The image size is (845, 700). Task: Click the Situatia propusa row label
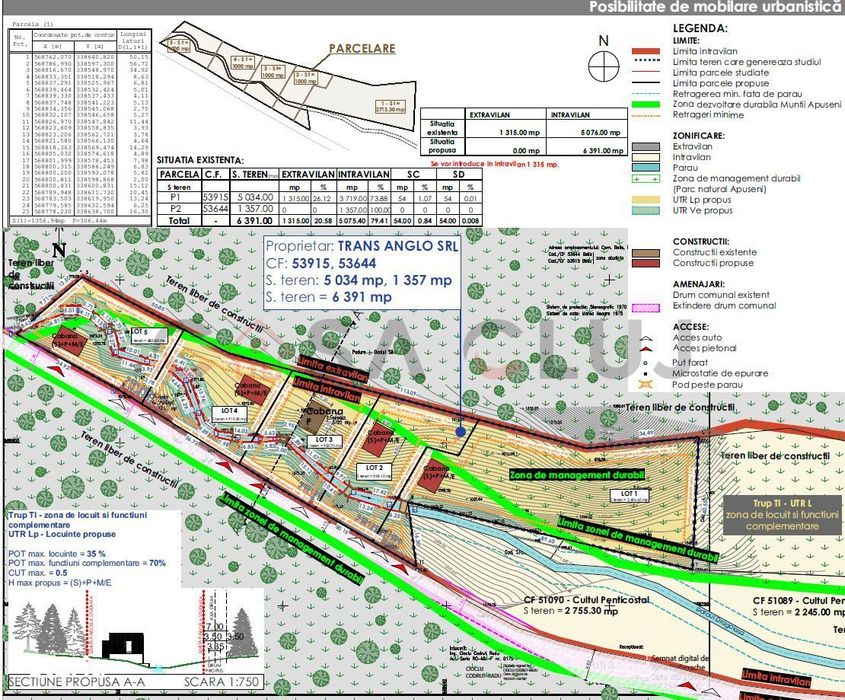pyautogui.click(x=442, y=147)
